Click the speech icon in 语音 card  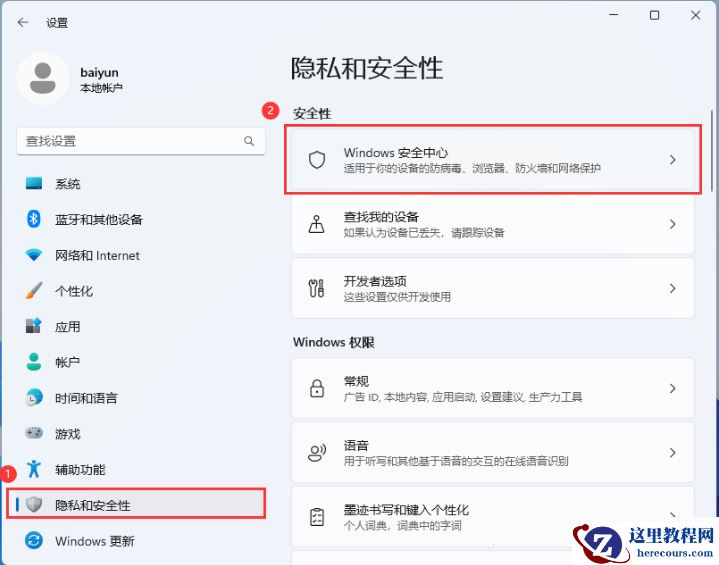point(317,453)
